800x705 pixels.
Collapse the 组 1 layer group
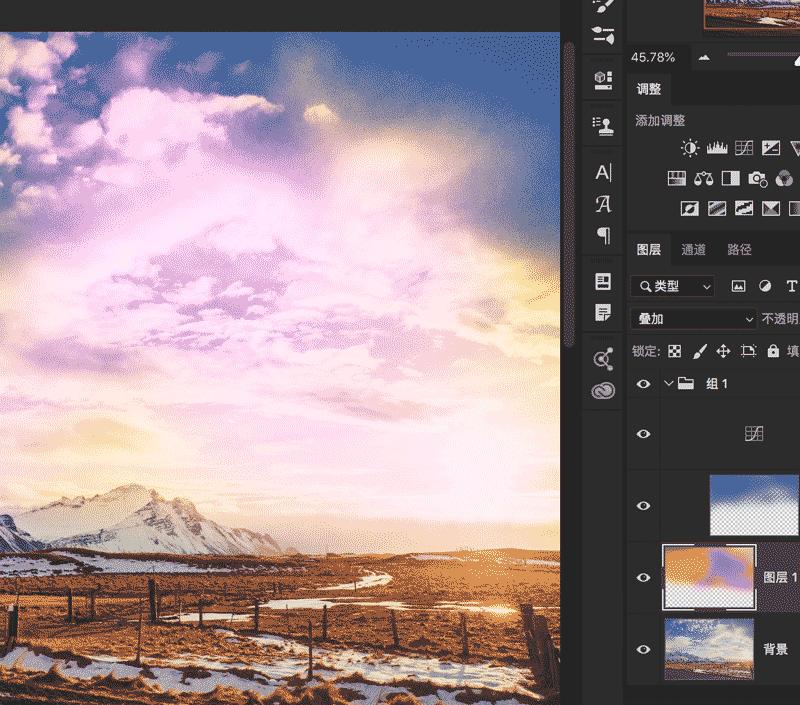pyautogui.click(x=668, y=383)
